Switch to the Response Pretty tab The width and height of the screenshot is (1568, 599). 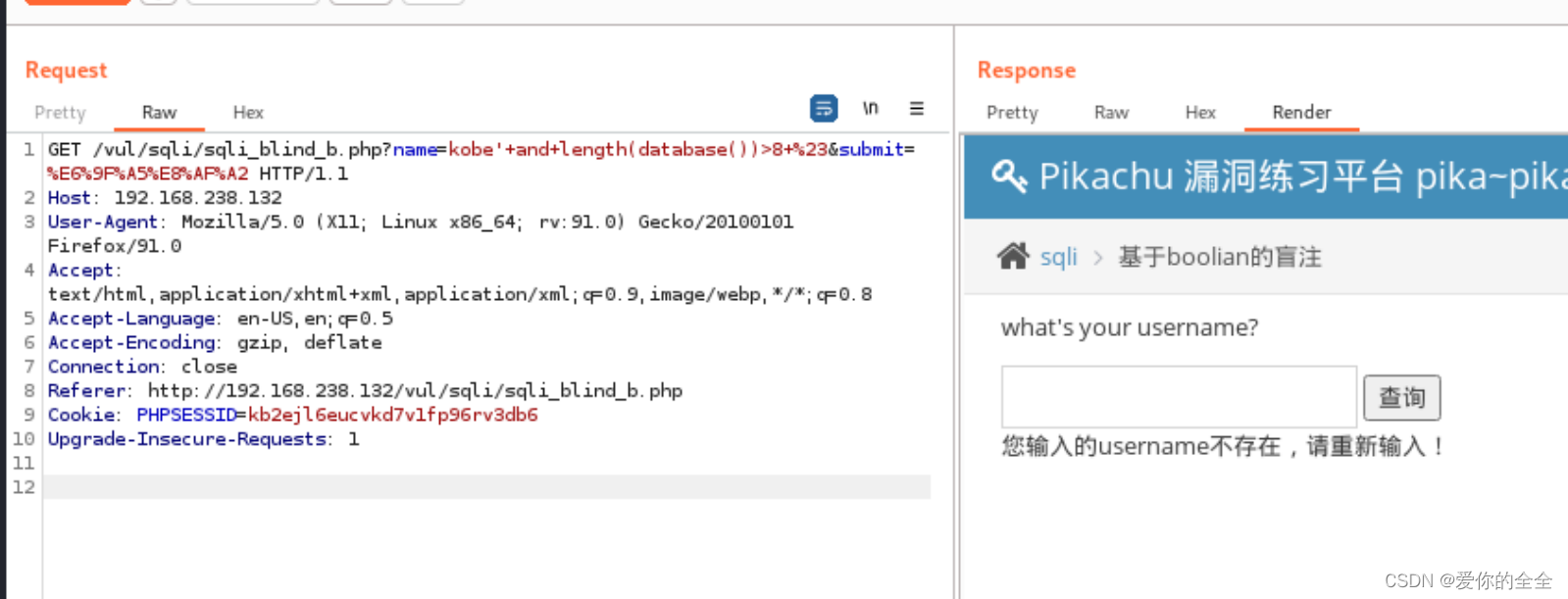point(1012,113)
